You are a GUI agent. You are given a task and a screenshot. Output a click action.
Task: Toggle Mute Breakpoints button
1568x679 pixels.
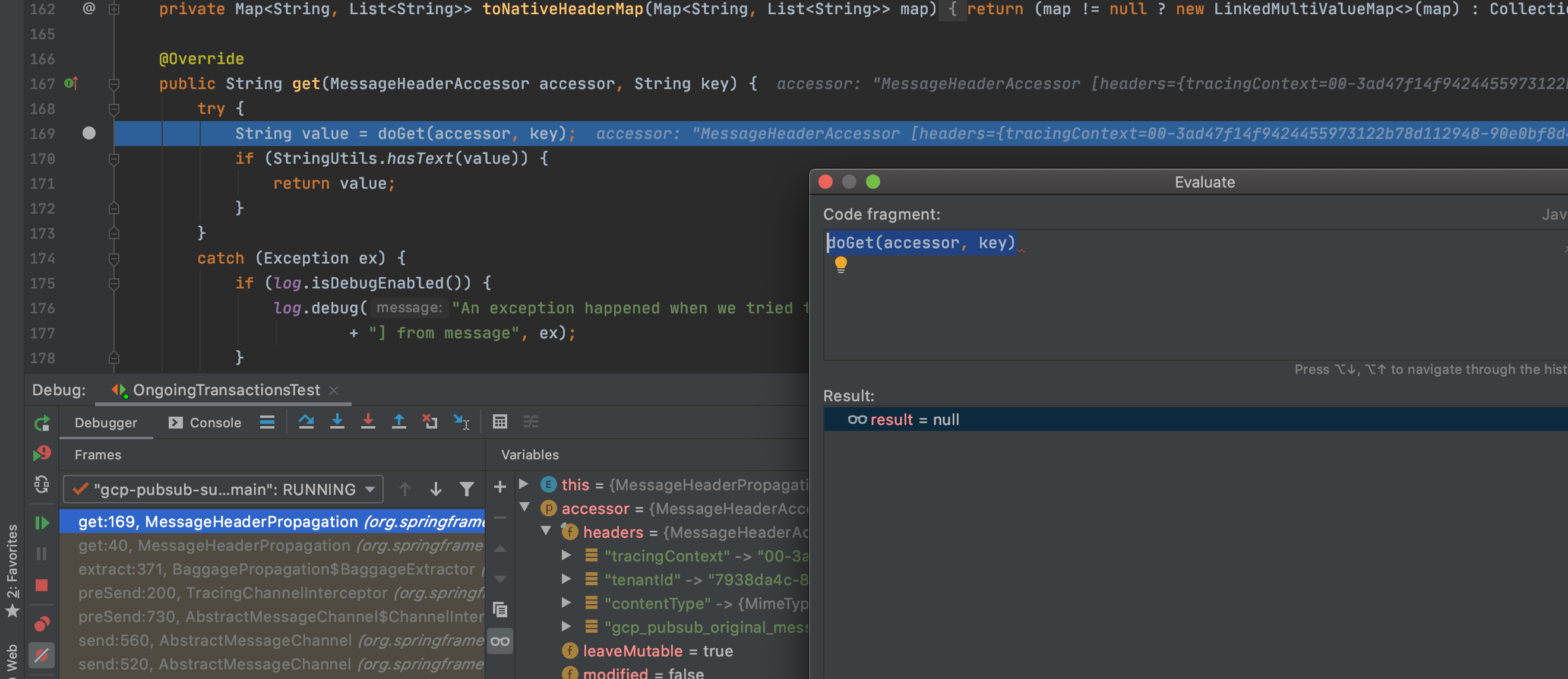(x=42, y=655)
